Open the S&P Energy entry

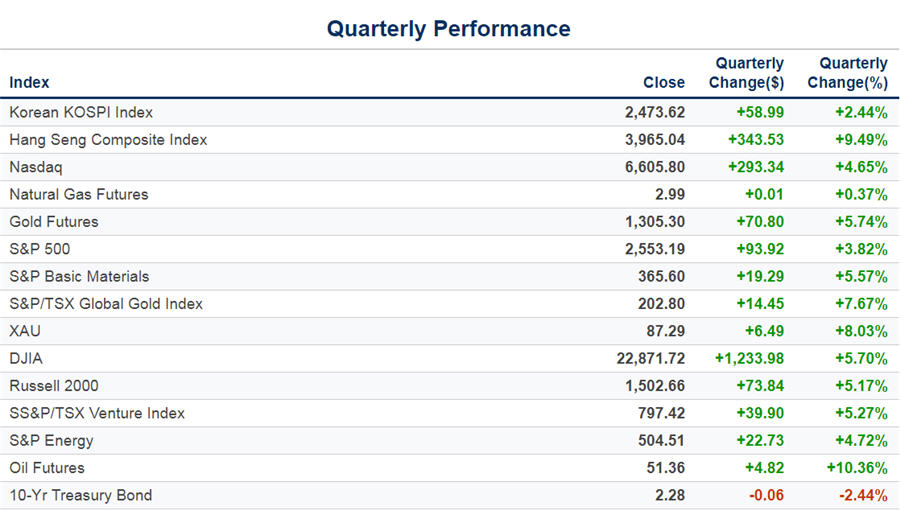[x=51, y=440]
